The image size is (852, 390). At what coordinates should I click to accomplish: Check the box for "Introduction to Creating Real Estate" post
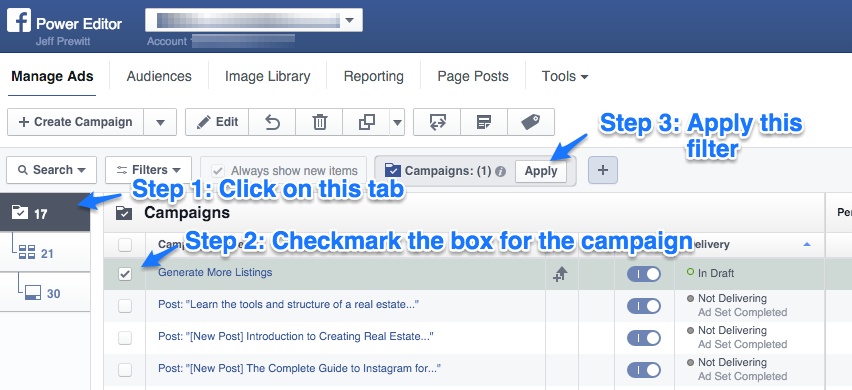[x=125, y=338]
